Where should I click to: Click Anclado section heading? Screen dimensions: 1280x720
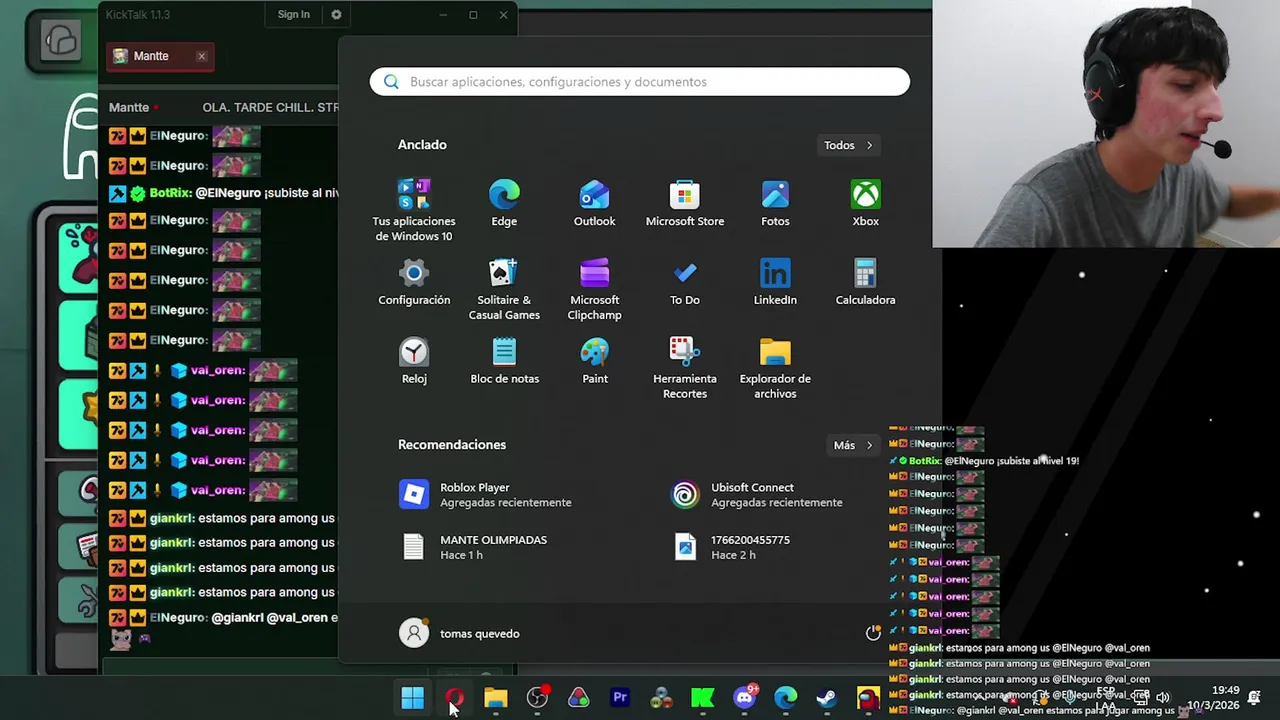(x=422, y=145)
